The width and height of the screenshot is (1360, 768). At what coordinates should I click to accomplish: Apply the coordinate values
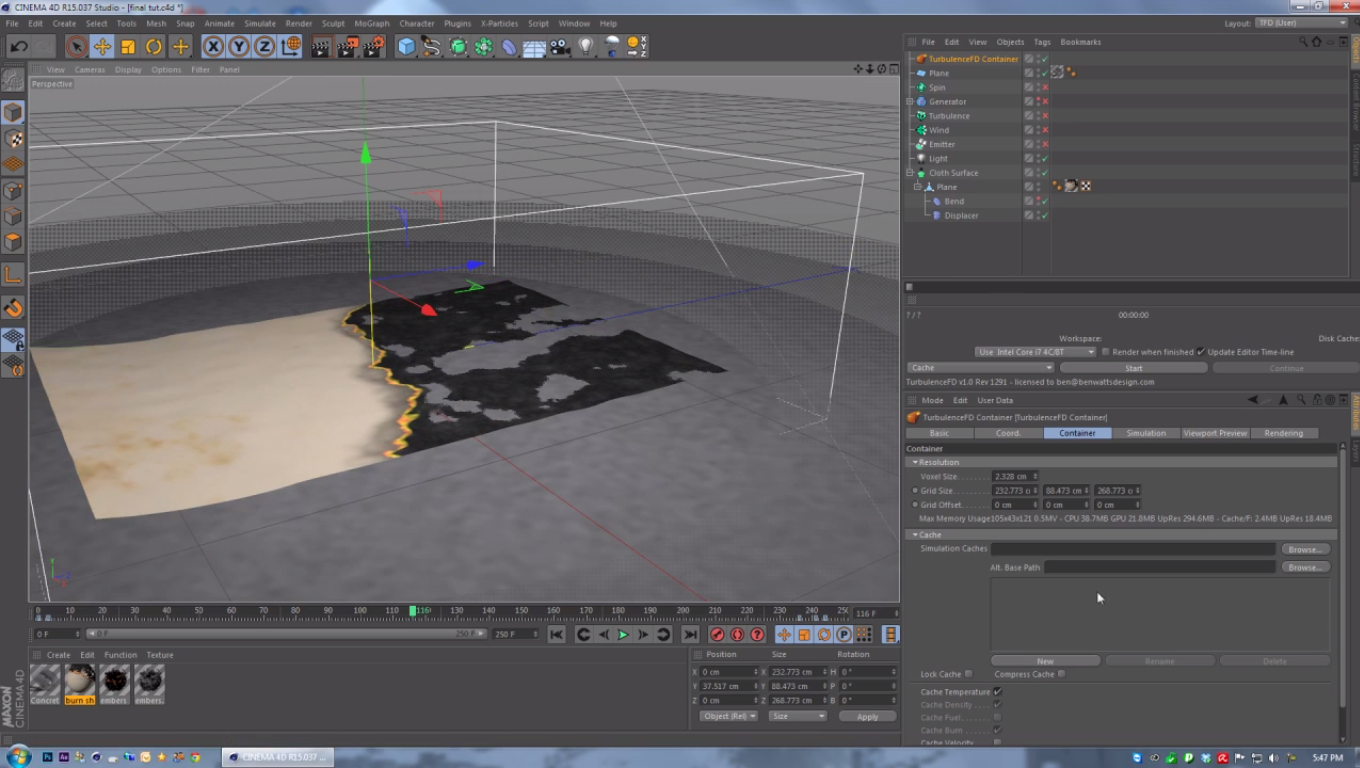tap(867, 716)
